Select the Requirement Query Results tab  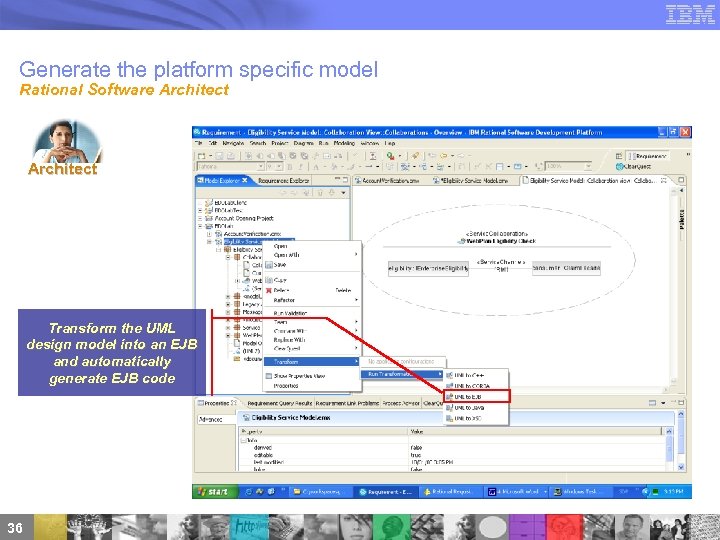[280, 403]
